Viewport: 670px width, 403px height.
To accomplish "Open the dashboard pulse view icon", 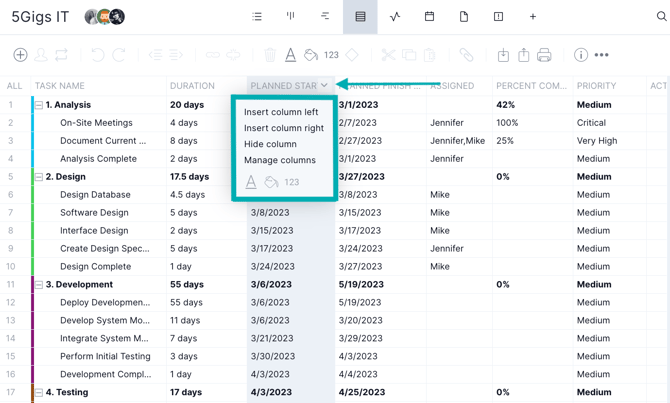I will (x=395, y=17).
